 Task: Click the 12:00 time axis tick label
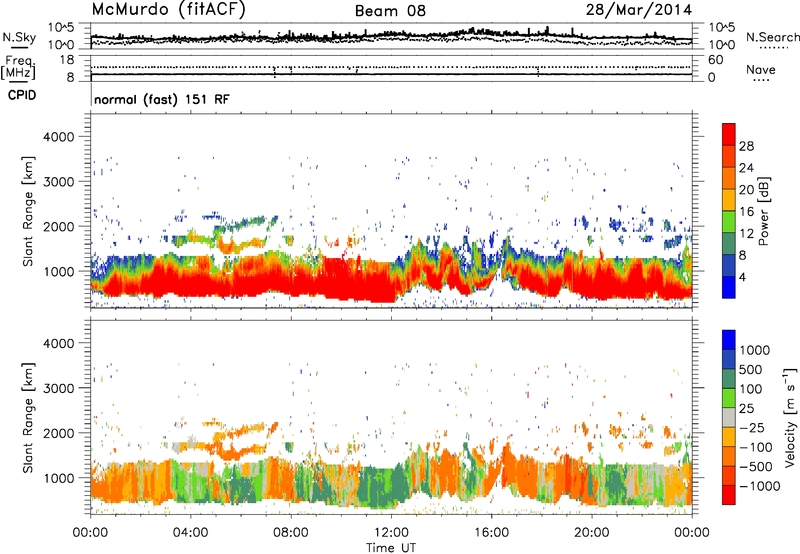pos(391,533)
